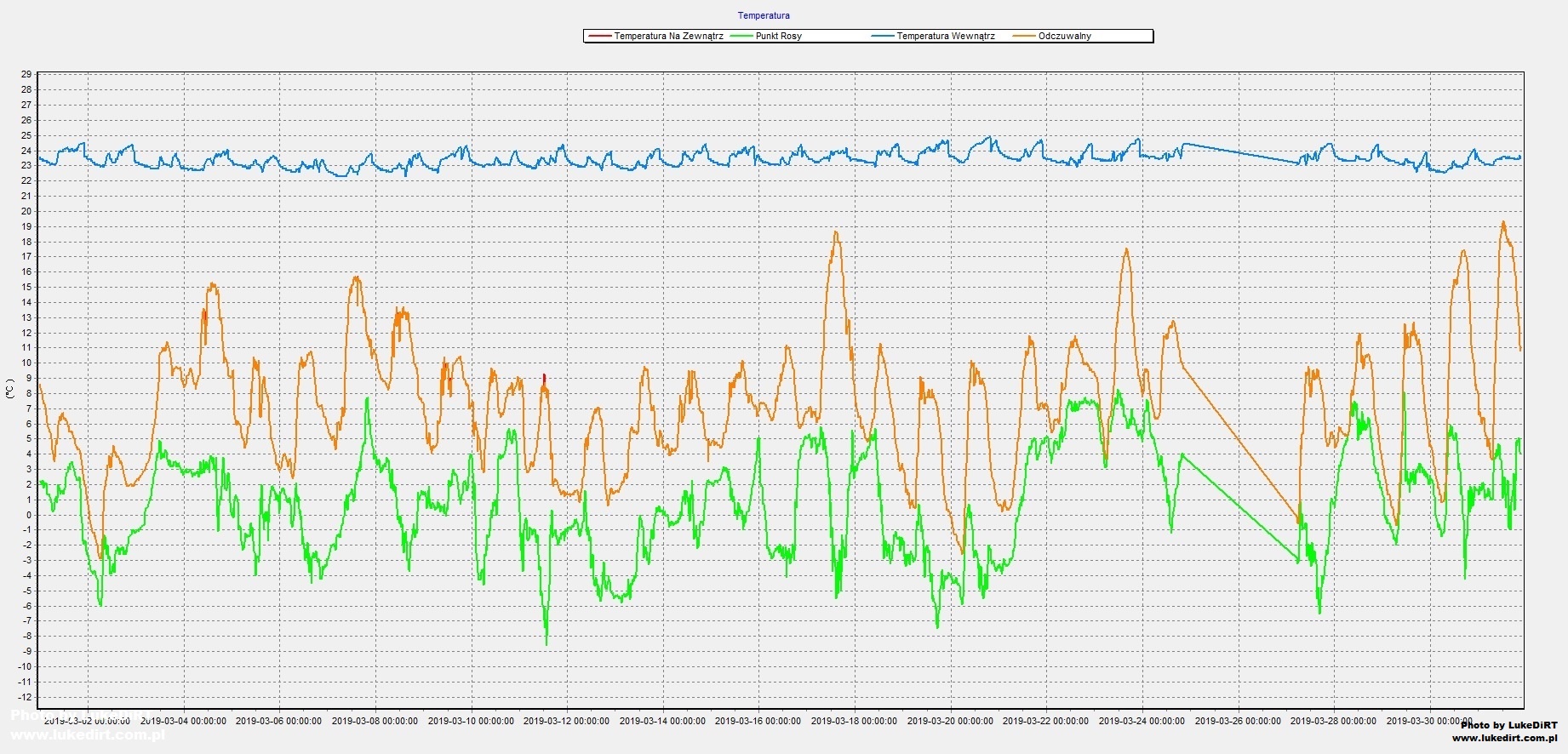Screen dimensions: 1568x754
Task: Select the 2019-03-04 00:00:00 date label
Action: coord(183,721)
